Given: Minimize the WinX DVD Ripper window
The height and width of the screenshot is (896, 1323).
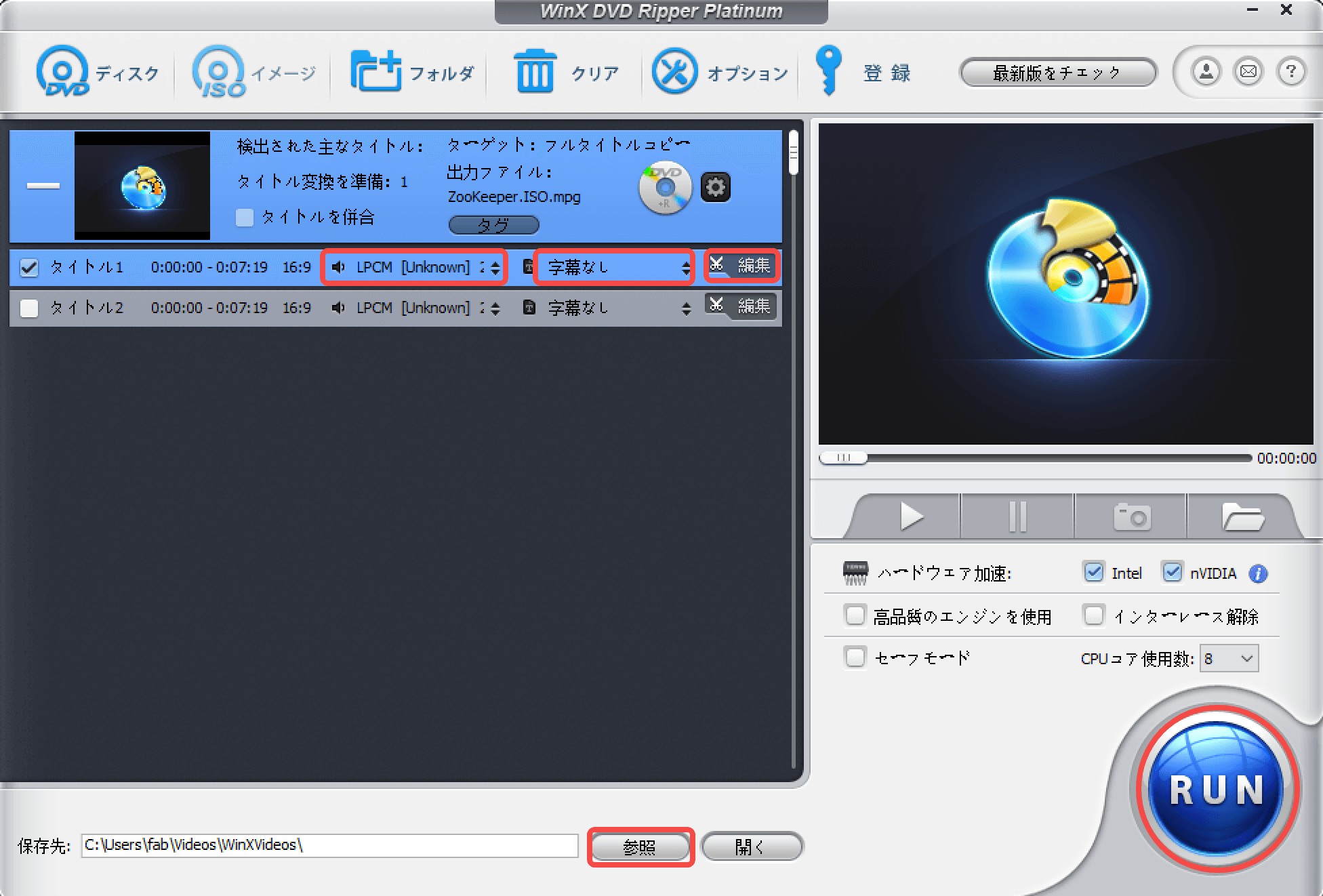Looking at the screenshot, I should 1252,10.
